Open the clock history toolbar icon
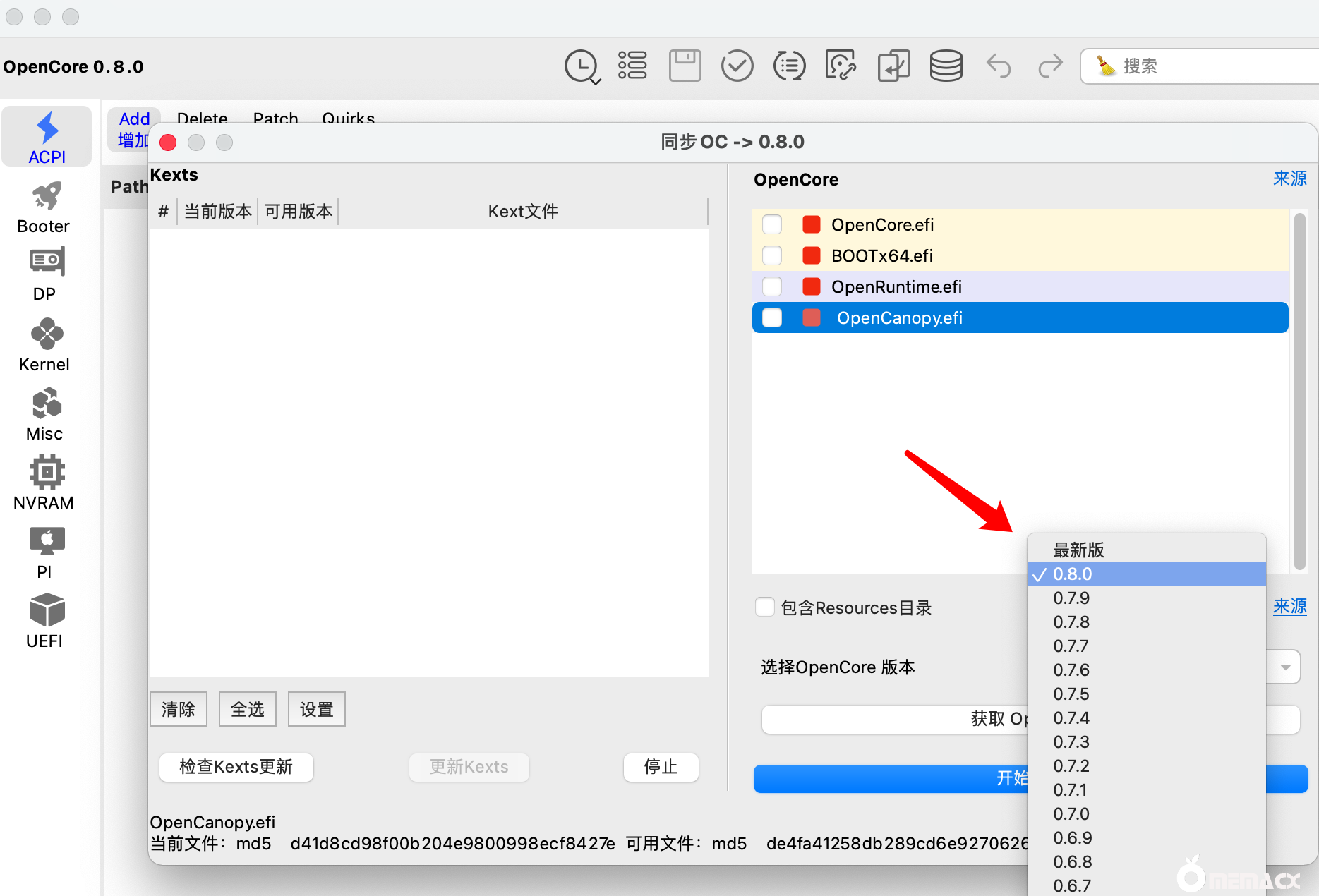 pyautogui.click(x=582, y=66)
